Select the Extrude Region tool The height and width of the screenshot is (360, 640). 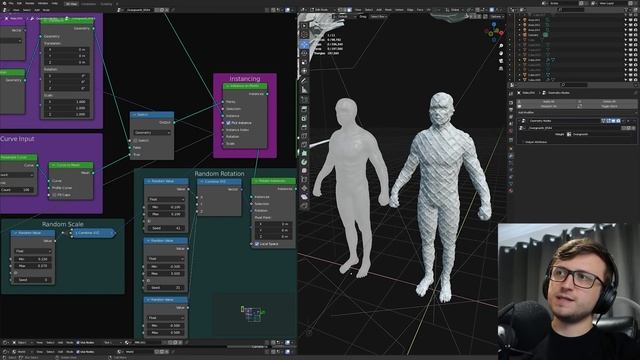304,109
